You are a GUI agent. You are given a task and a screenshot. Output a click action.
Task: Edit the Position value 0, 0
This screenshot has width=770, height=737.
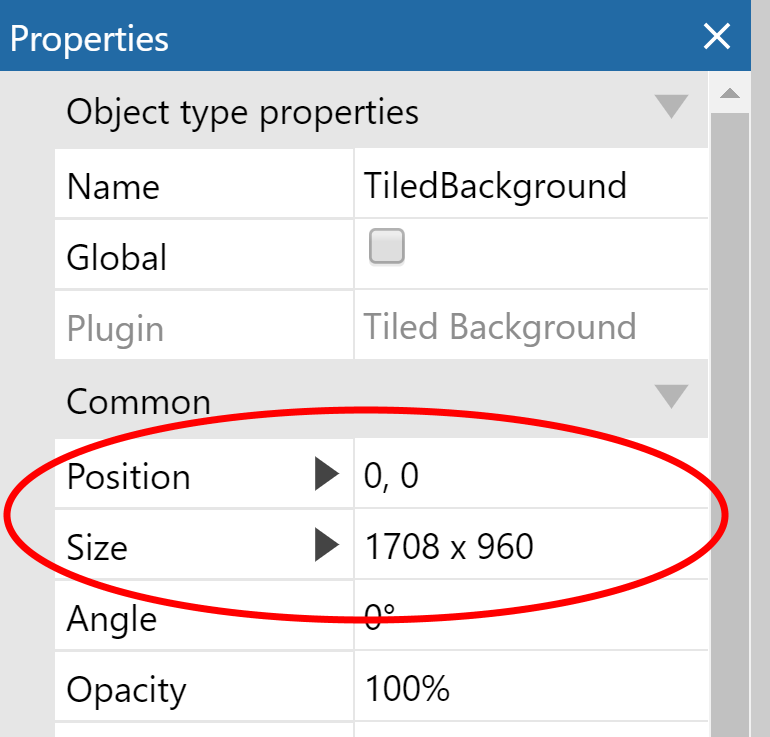click(531, 474)
